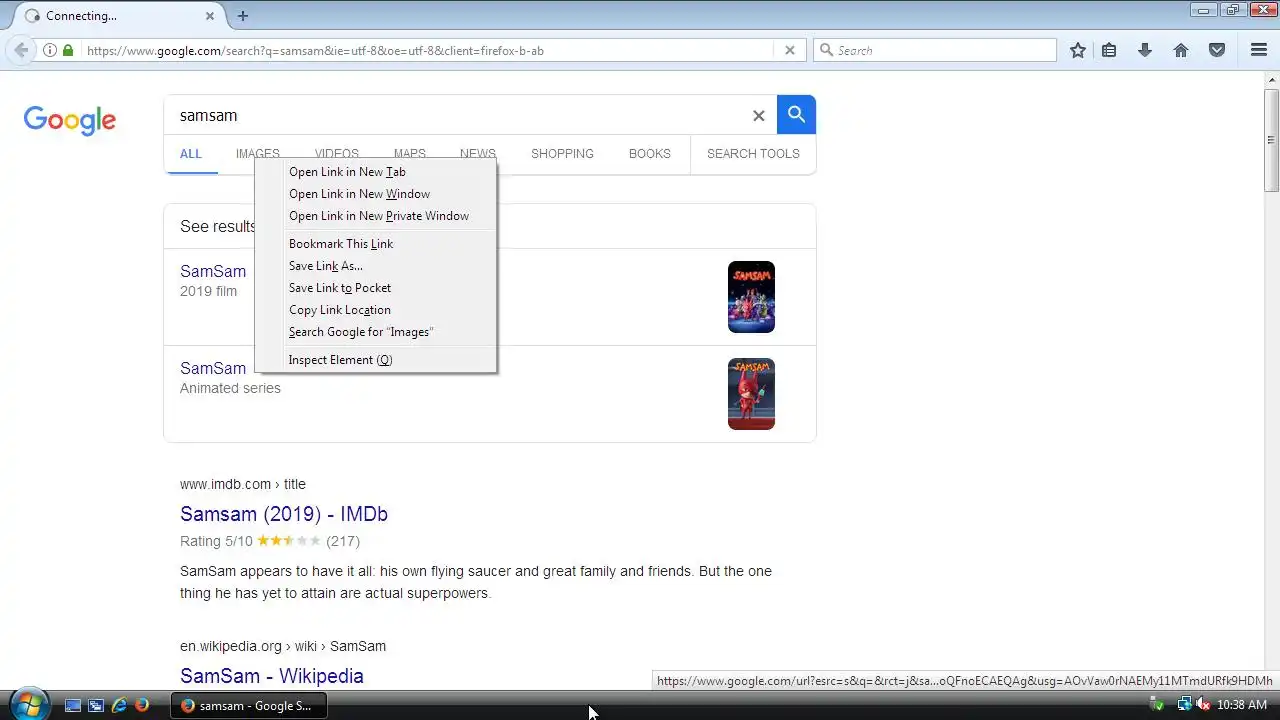Launch Firefox from quick launch icon
Image resolution: width=1280 pixels, height=720 pixels.
click(x=142, y=705)
